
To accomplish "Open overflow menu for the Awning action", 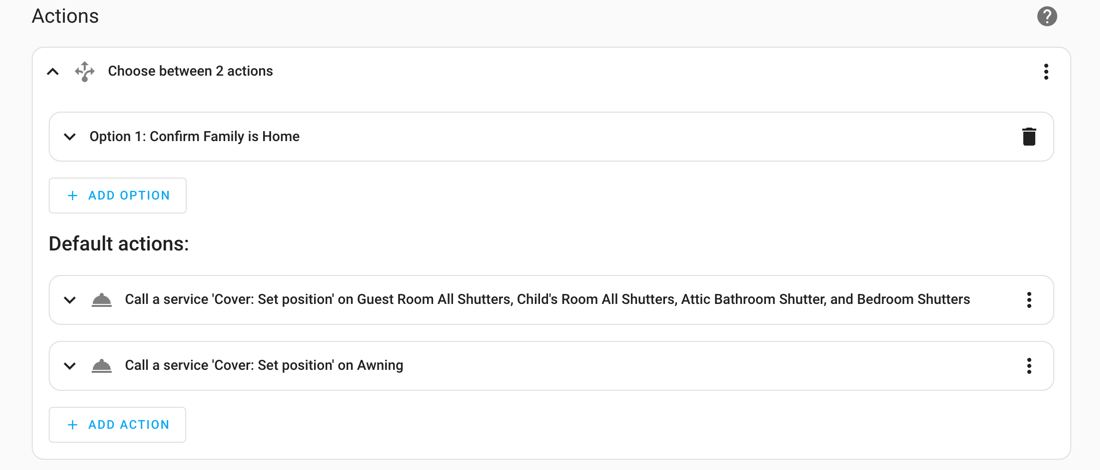I will pos(1029,365).
